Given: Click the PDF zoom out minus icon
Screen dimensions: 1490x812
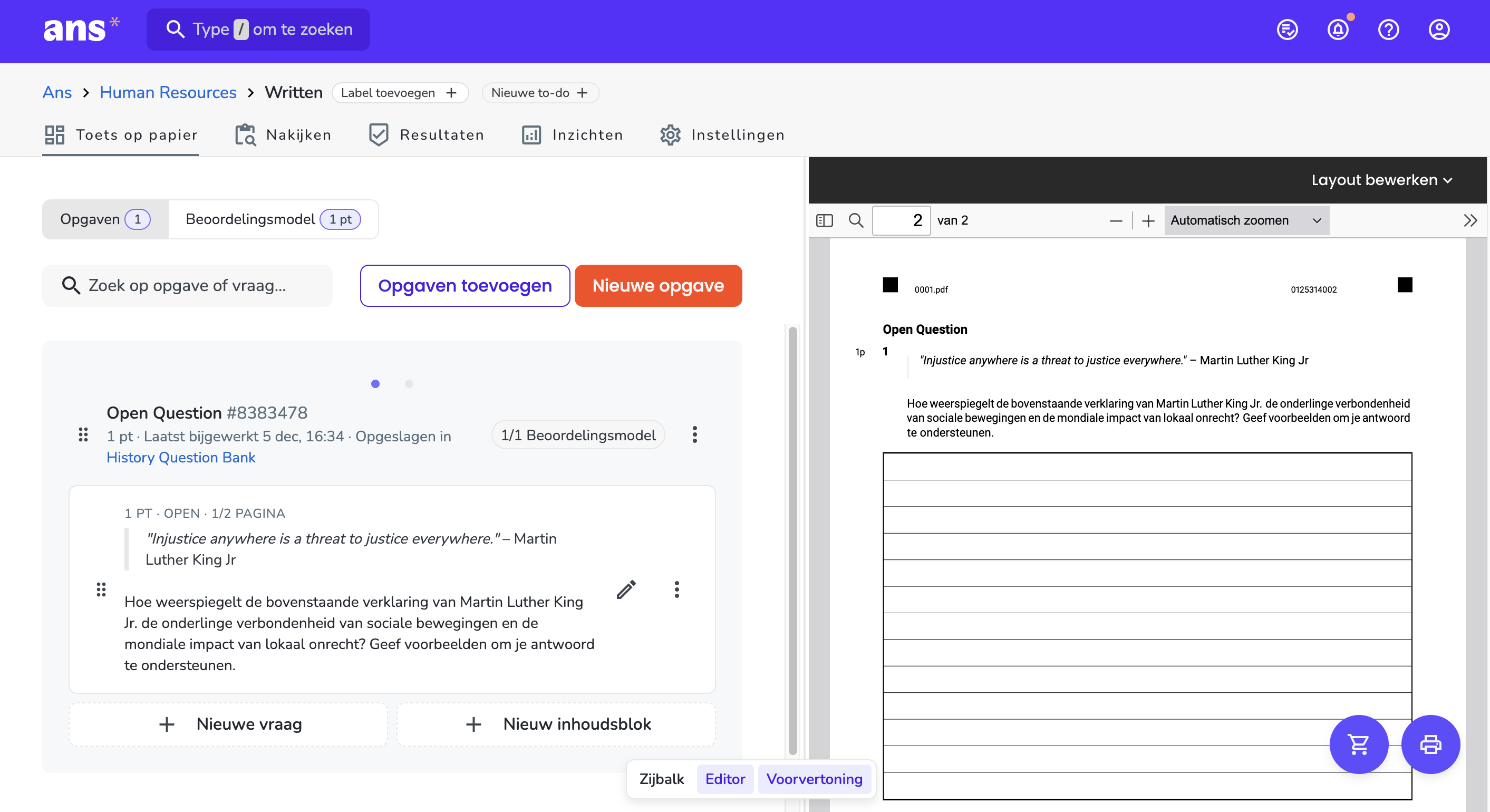Looking at the screenshot, I should tap(1116, 220).
